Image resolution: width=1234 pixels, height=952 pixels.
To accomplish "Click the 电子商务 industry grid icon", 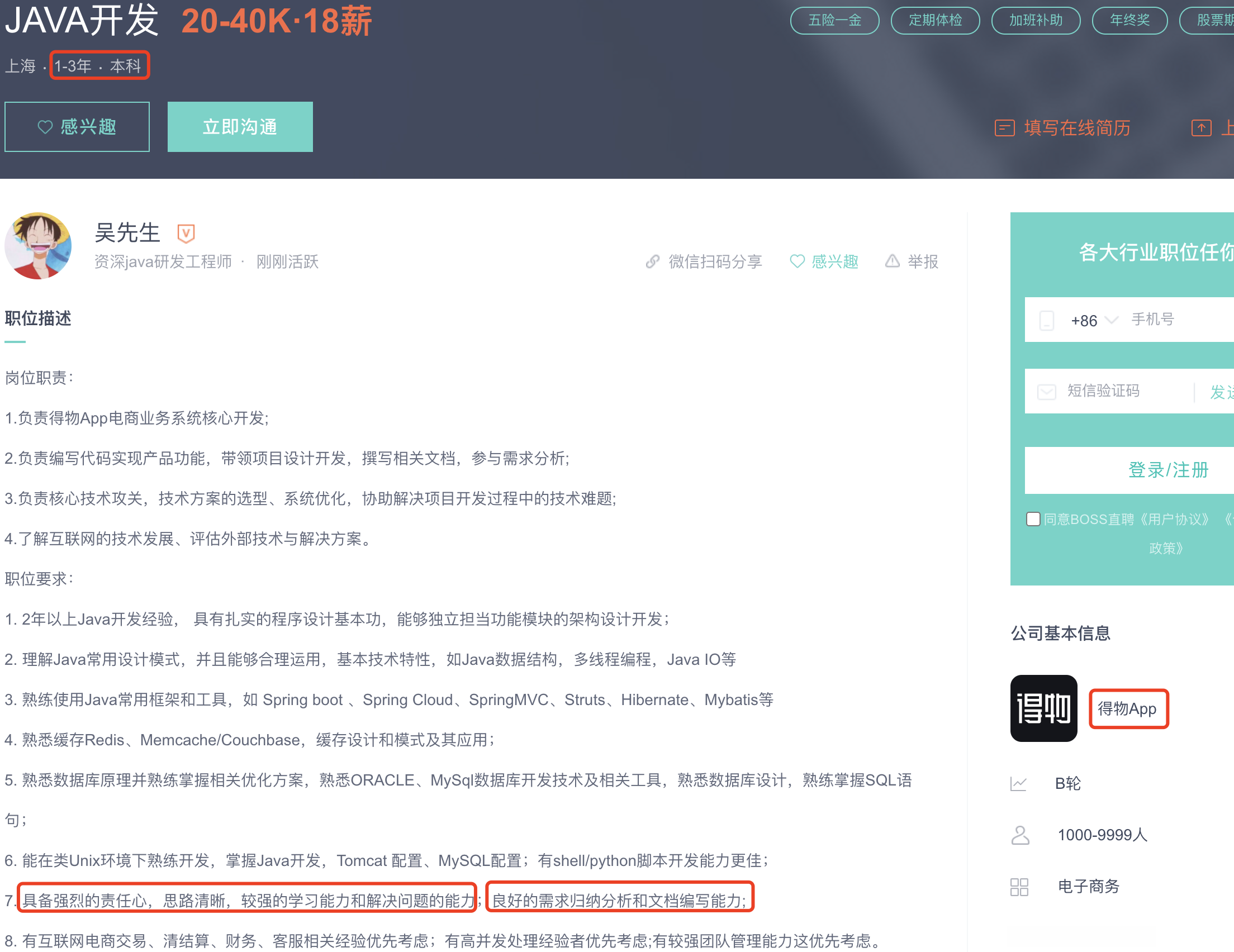I will coord(1019,886).
